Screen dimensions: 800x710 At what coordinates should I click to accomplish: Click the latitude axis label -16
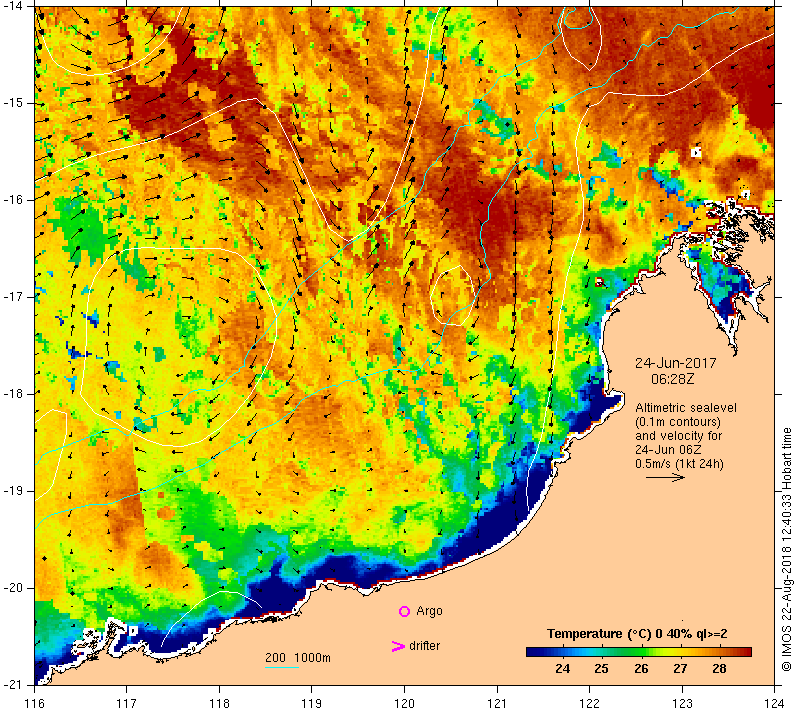pos(13,200)
